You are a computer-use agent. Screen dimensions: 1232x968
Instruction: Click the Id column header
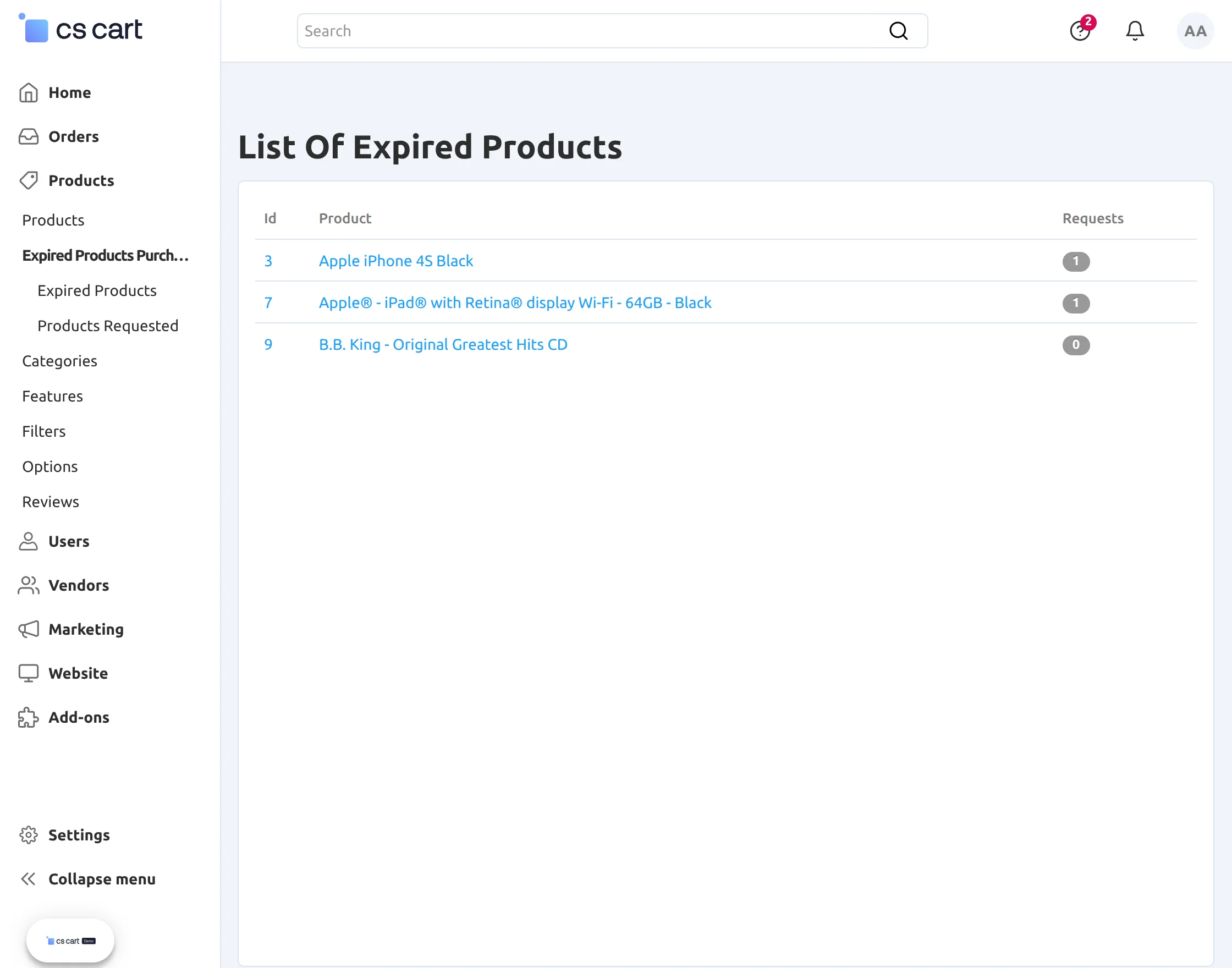[x=270, y=218]
